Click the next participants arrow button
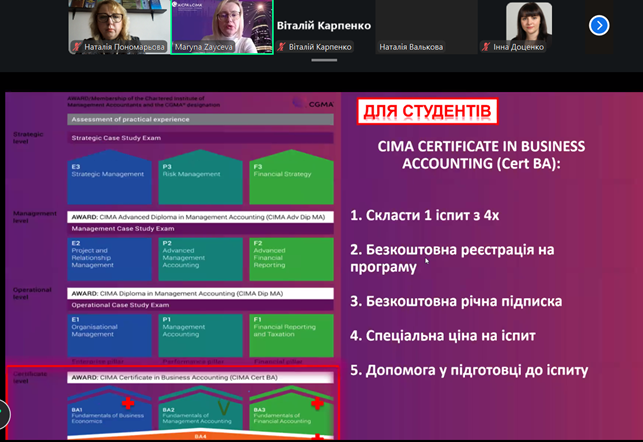 [599, 25]
